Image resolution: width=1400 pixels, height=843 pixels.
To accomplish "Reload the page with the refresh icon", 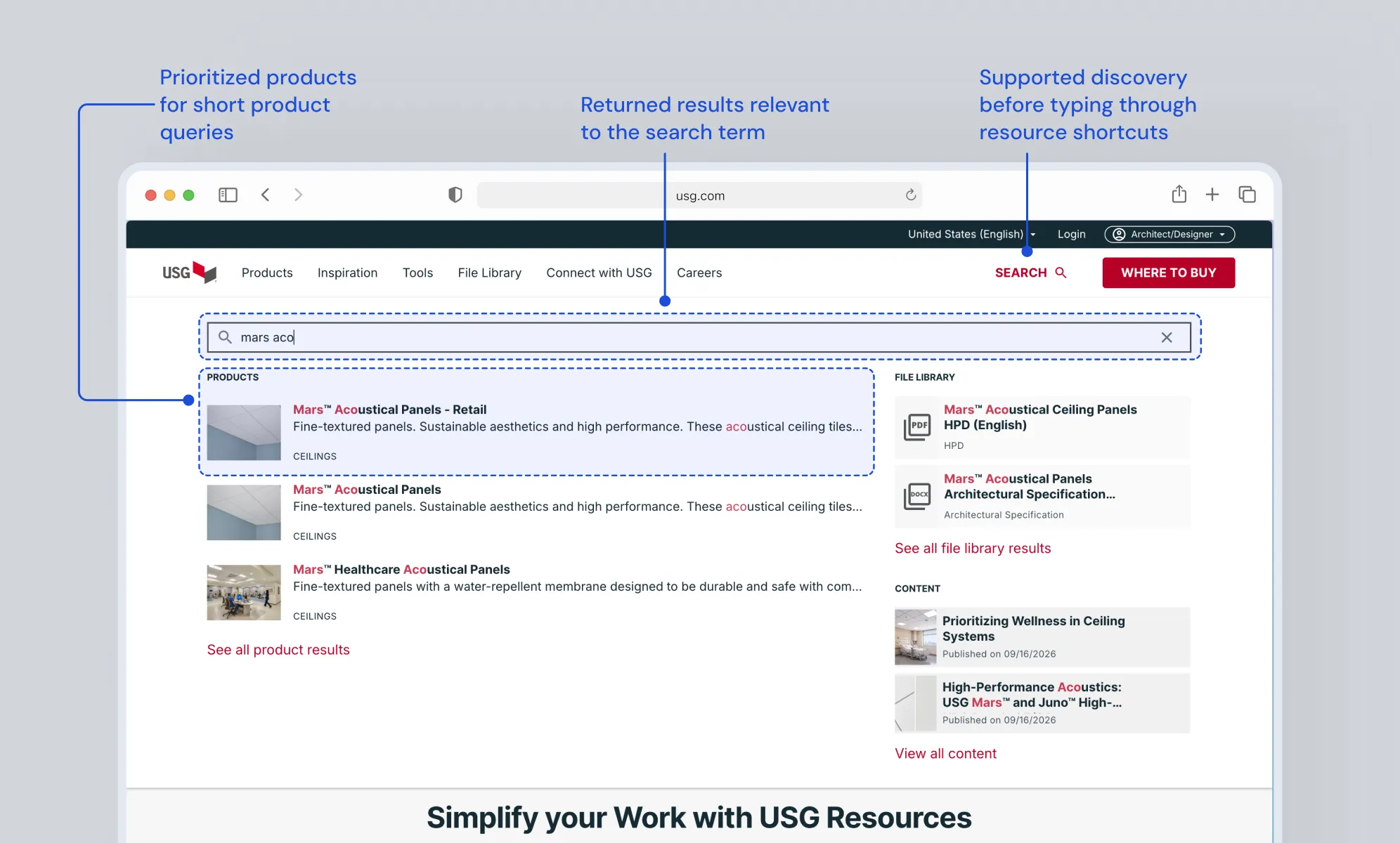I will click(911, 195).
